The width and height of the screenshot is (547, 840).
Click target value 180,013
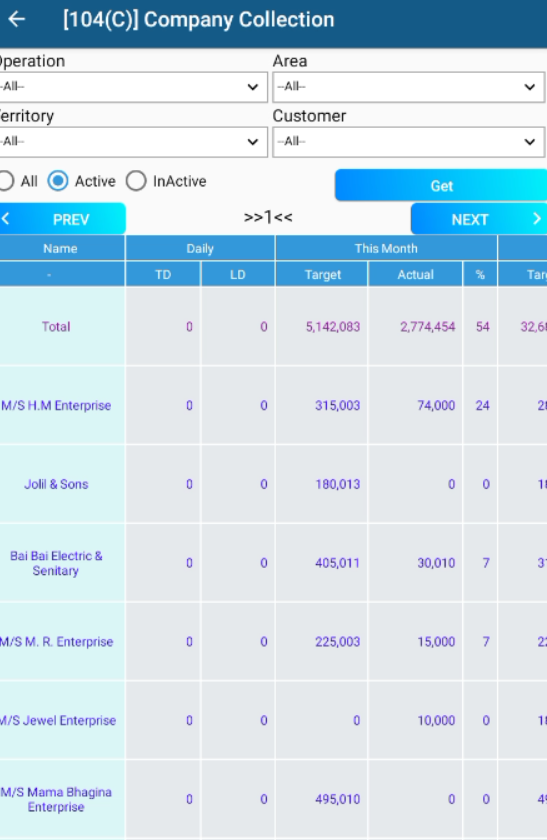pyautogui.click(x=338, y=484)
